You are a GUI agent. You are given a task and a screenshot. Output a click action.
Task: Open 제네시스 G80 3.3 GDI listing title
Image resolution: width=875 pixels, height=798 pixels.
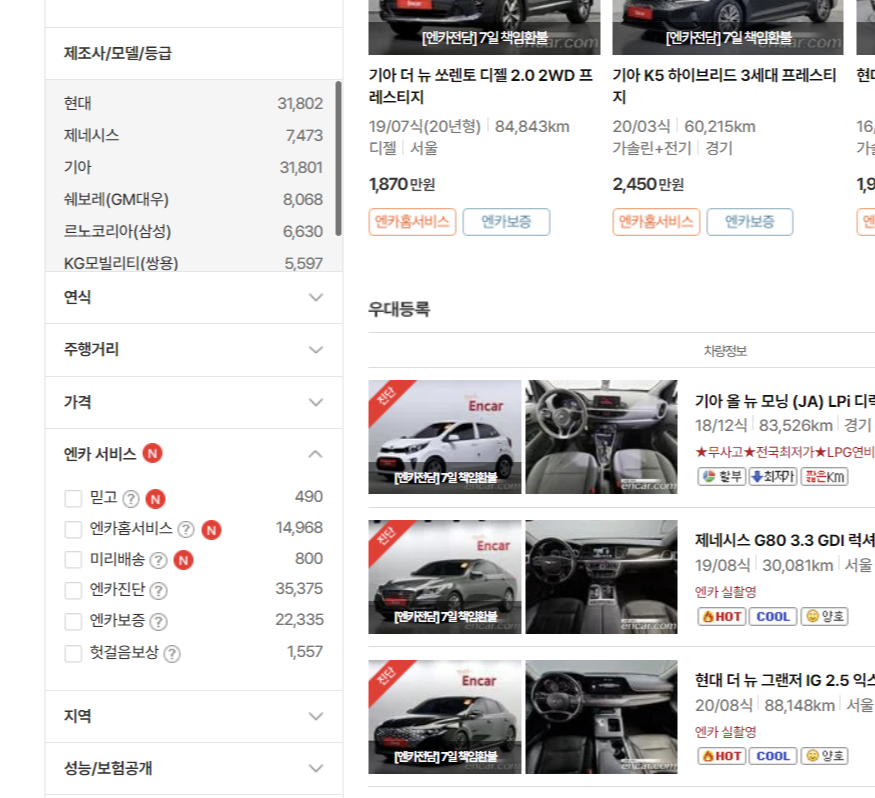[x=784, y=540]
